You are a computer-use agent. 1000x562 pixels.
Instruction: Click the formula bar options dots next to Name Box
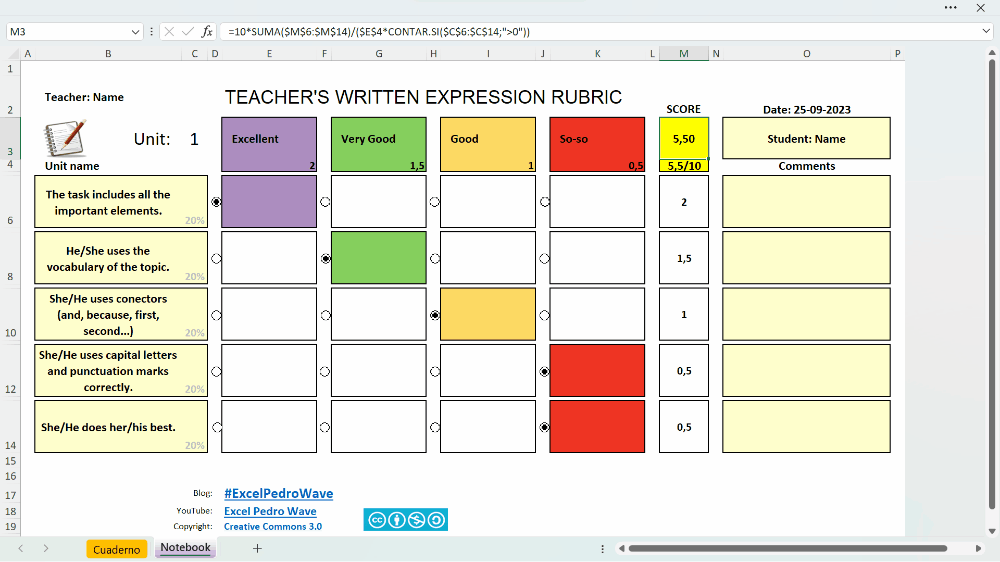tap(151, 31)
